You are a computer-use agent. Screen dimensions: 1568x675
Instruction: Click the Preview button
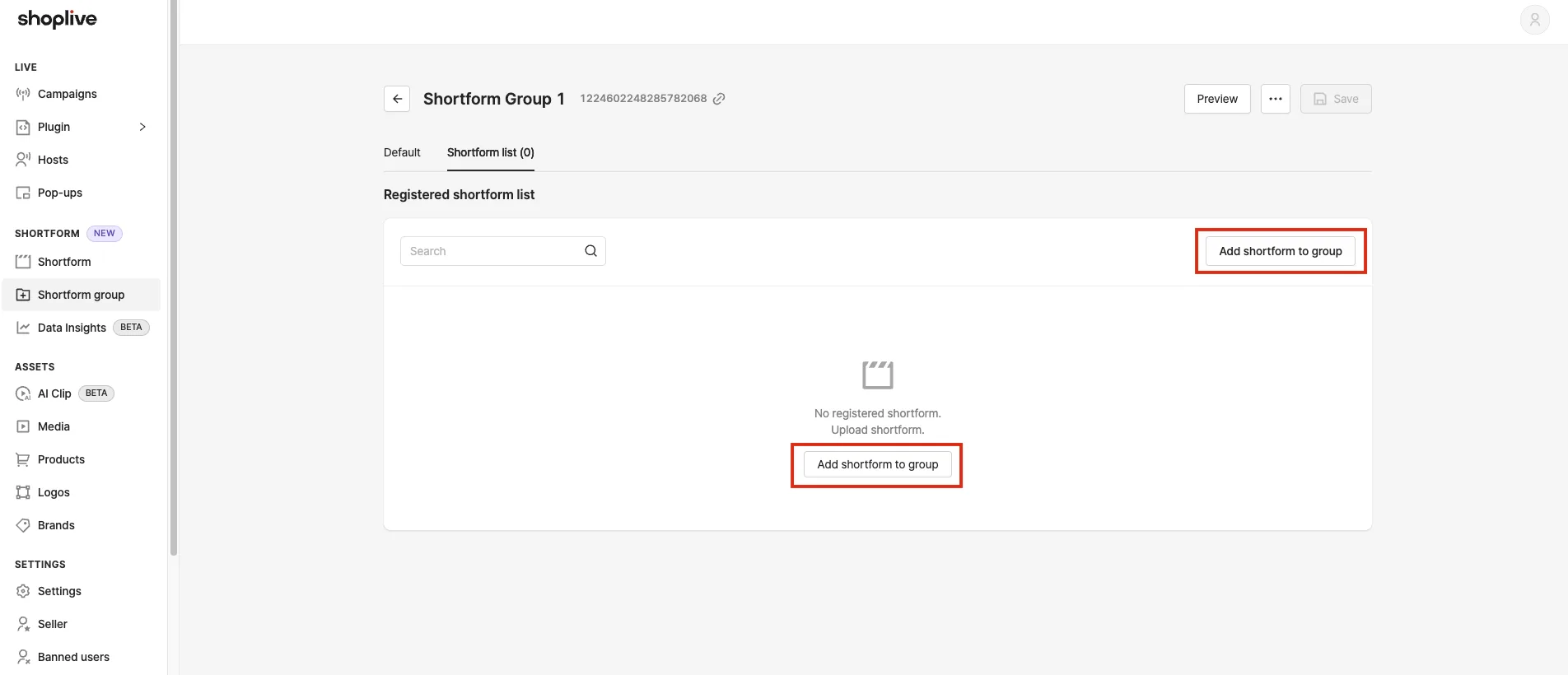[x=1217, y=99]
